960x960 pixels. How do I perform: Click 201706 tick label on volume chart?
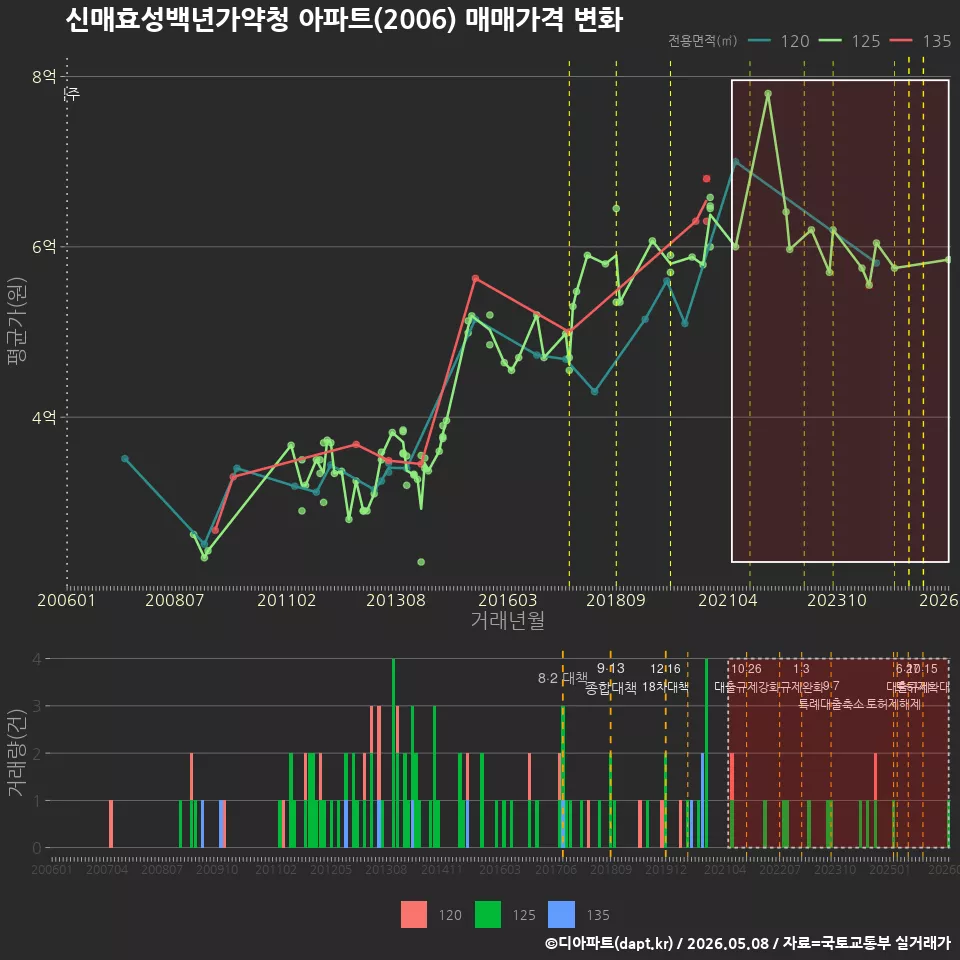coord(556,869)
